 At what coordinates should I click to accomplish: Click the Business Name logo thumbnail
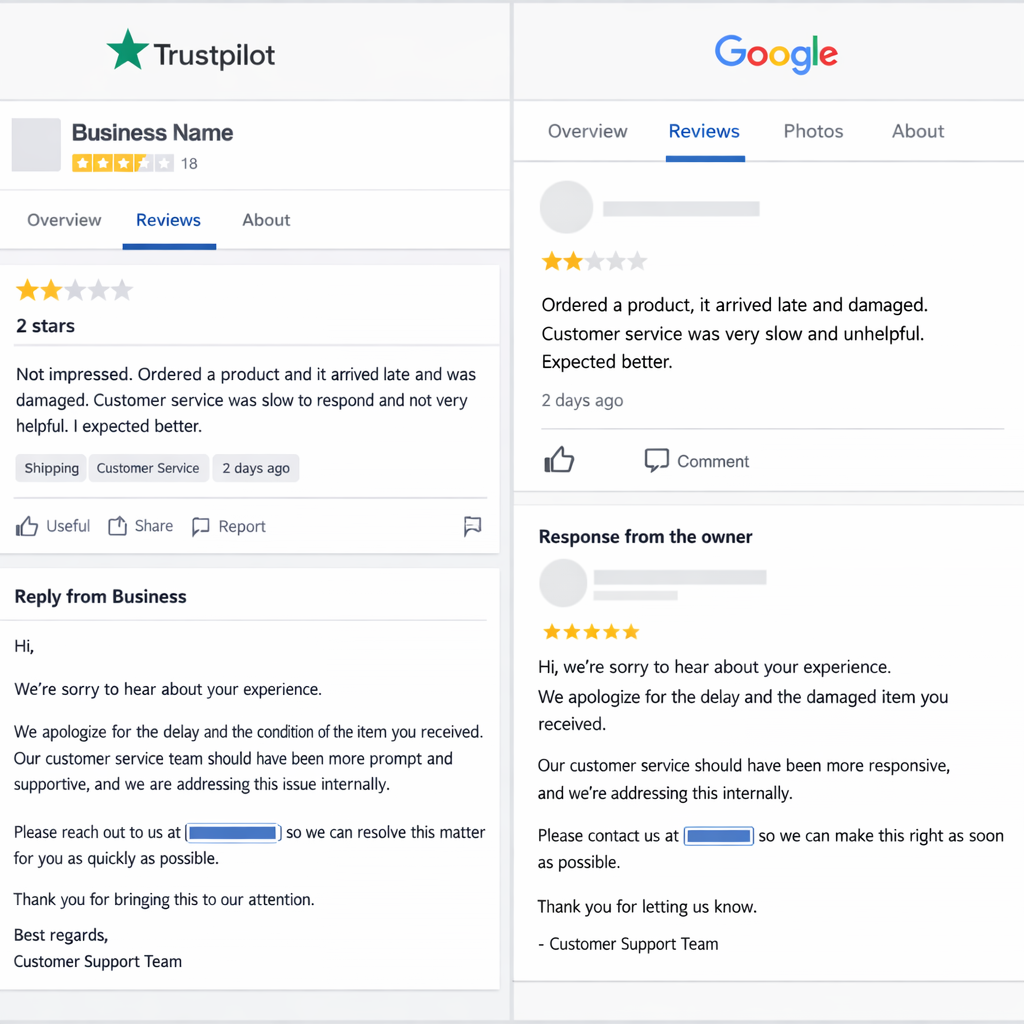tap(36, 145)
